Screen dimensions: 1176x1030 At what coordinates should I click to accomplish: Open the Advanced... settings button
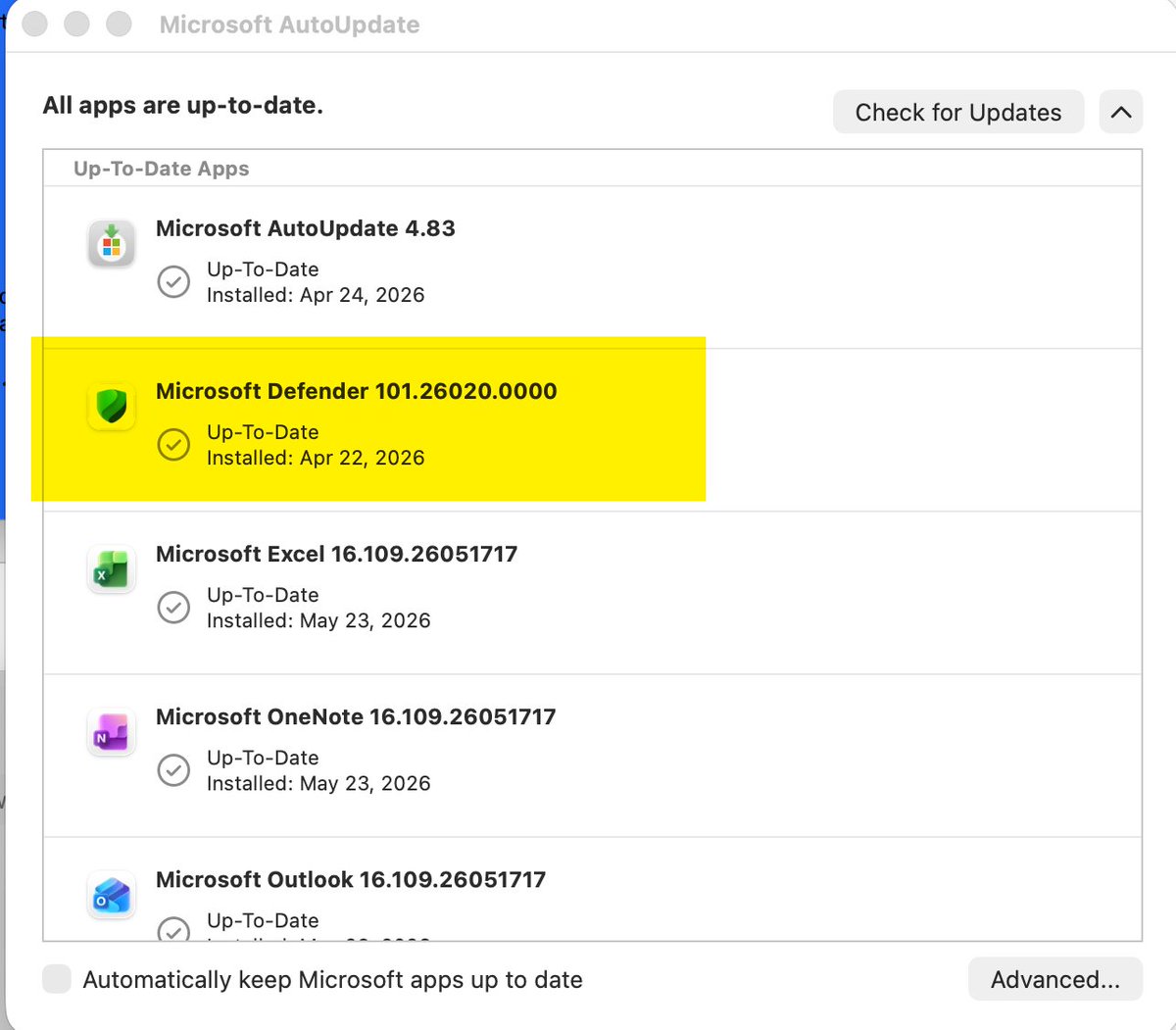(x=1055, y=979)
